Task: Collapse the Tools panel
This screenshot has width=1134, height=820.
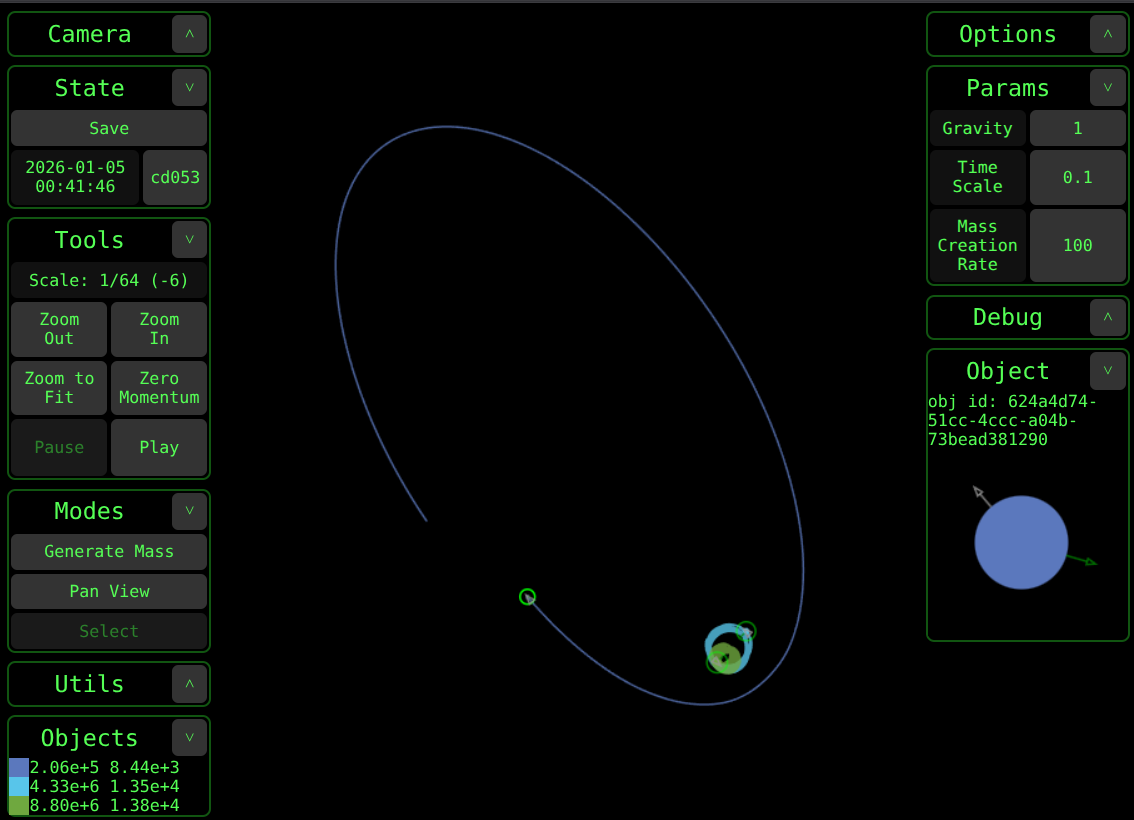Action: point(189,240)
